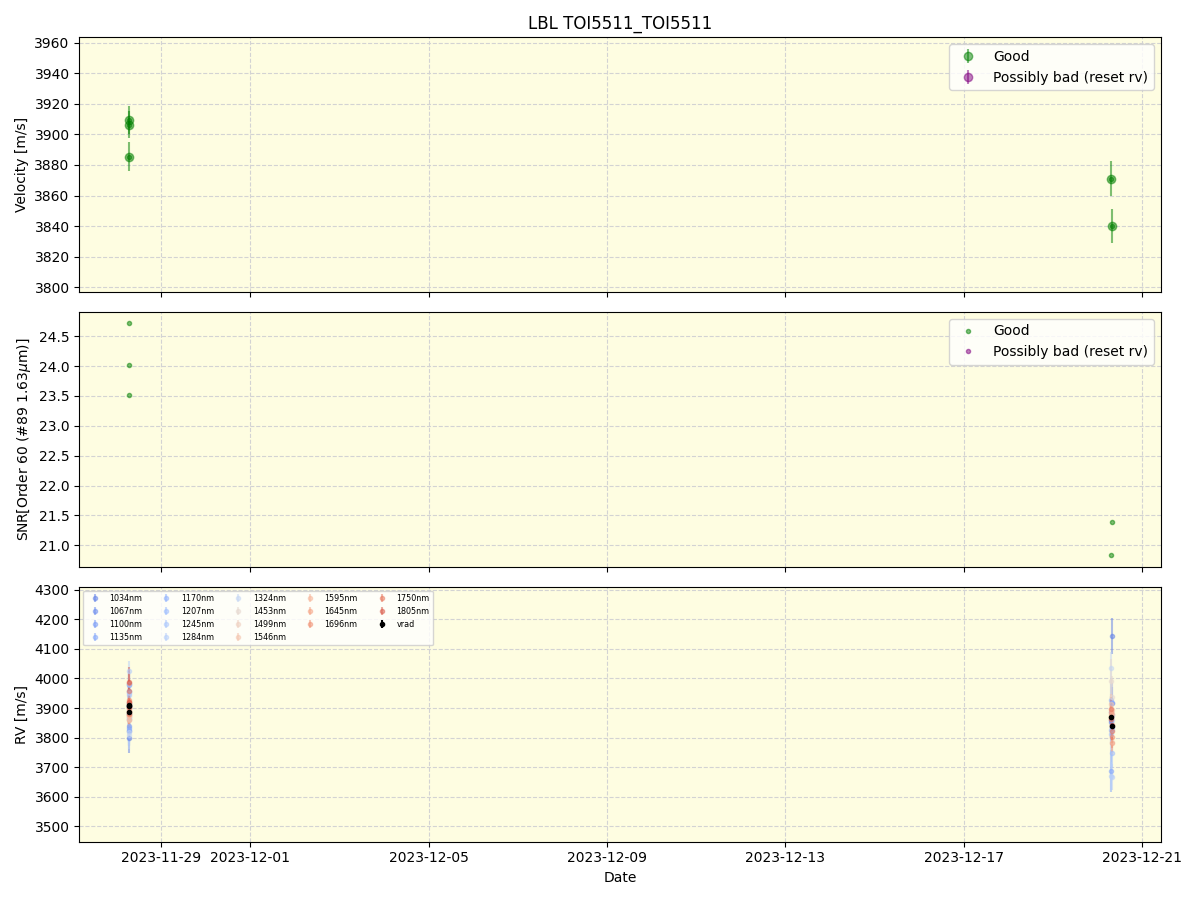Click the SNR[Order 60] y-axis label
This screenshot has width=1200, height=900.
pyautogui.click(x=21, y=439)
